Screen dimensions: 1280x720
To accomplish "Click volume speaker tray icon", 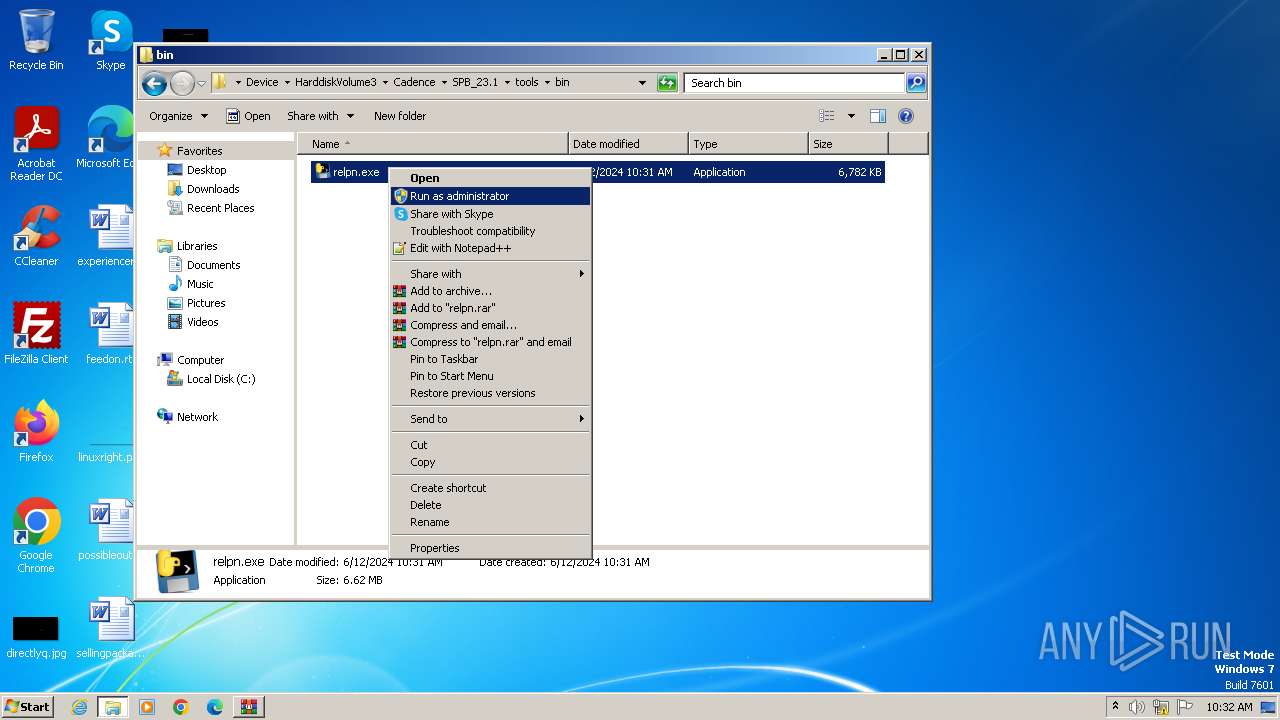I will tap(1137, 707).
